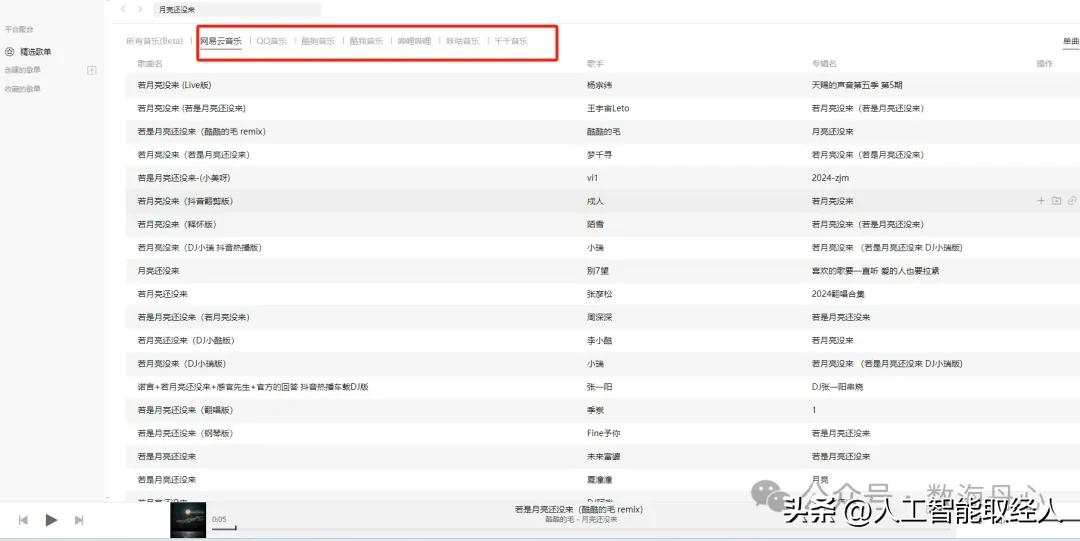Click the play button

point(51,520)
